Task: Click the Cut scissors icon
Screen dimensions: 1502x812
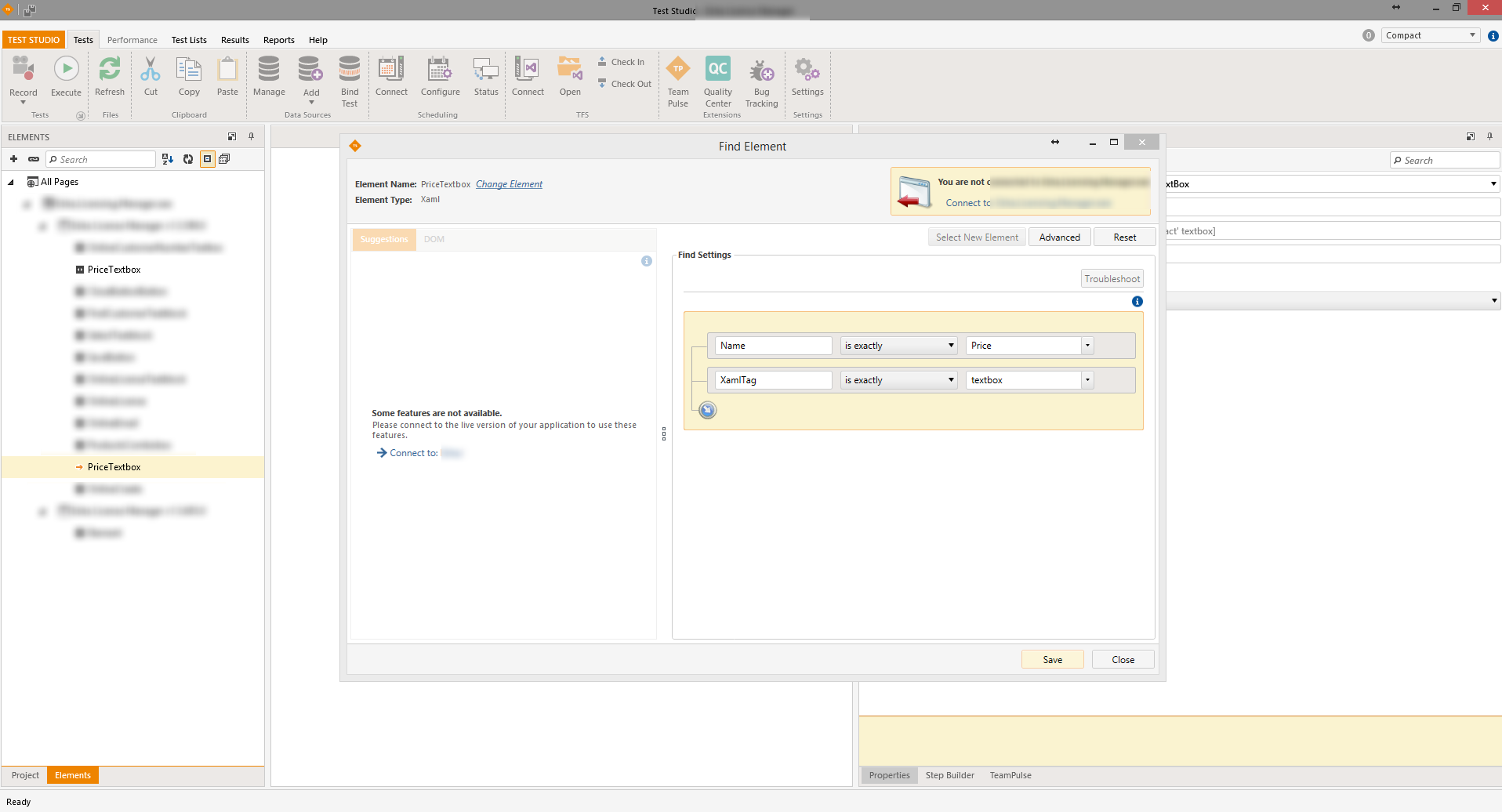Action: tap(151, 69)
